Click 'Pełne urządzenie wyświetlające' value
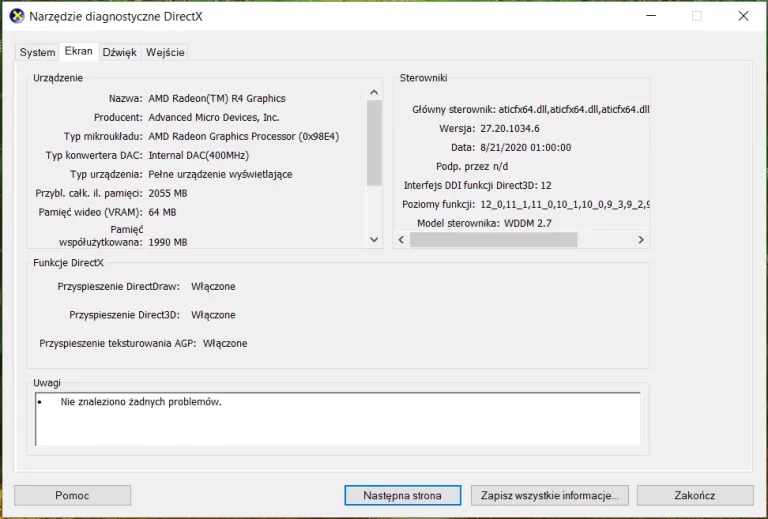 (220, 175)
